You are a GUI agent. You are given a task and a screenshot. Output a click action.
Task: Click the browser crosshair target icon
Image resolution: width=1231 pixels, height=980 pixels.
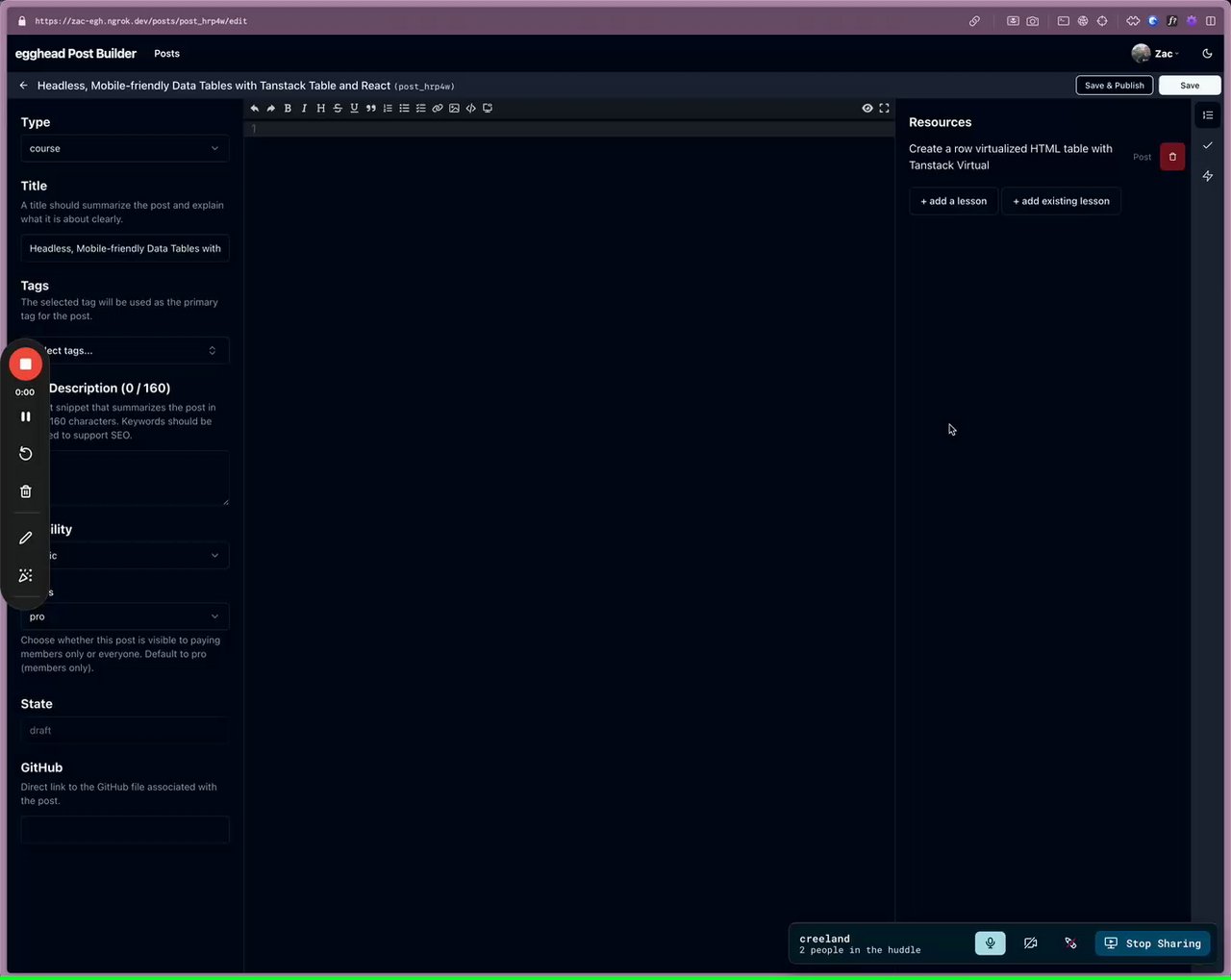pos(1102,21)
